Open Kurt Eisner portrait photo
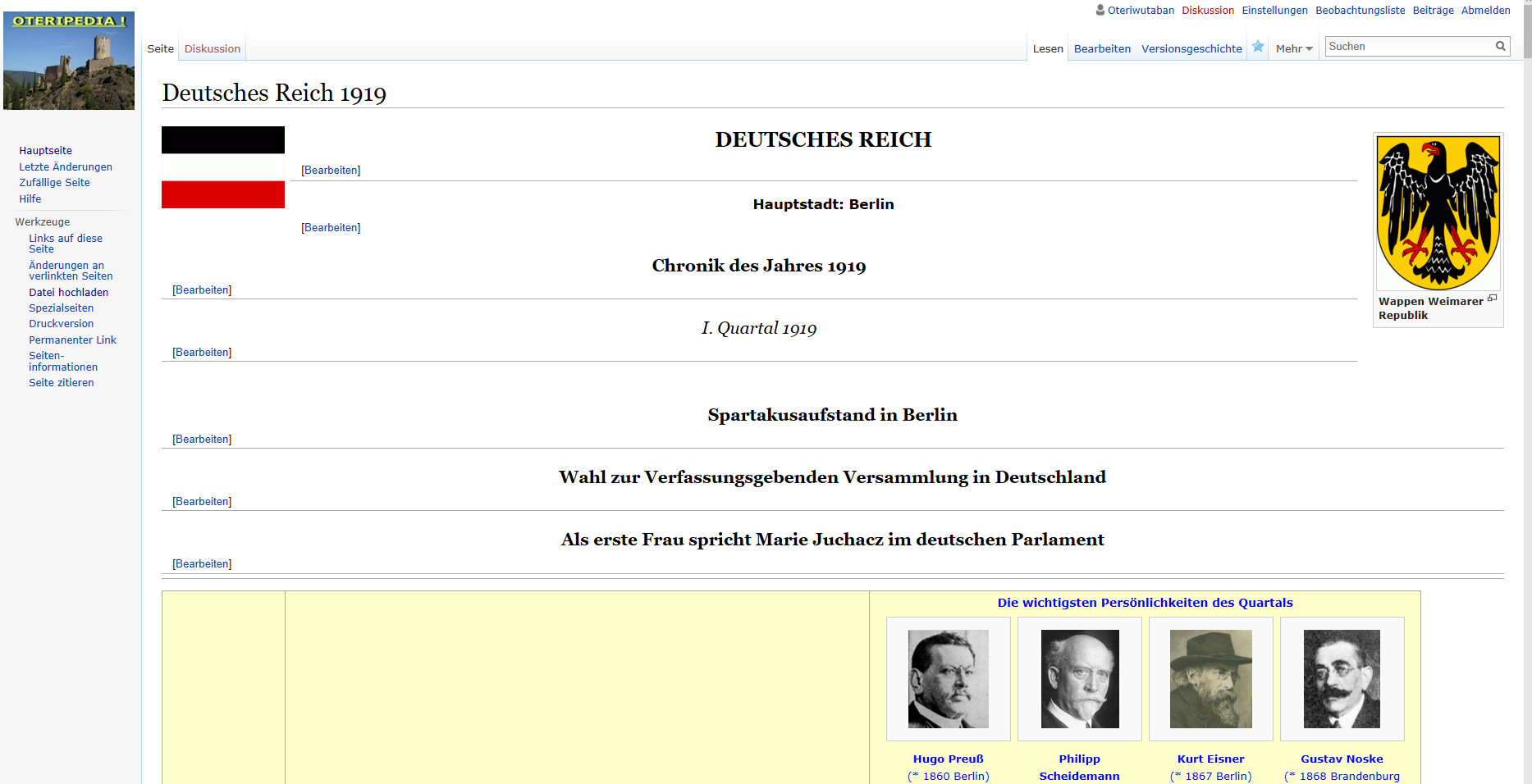 point(1210,679)
